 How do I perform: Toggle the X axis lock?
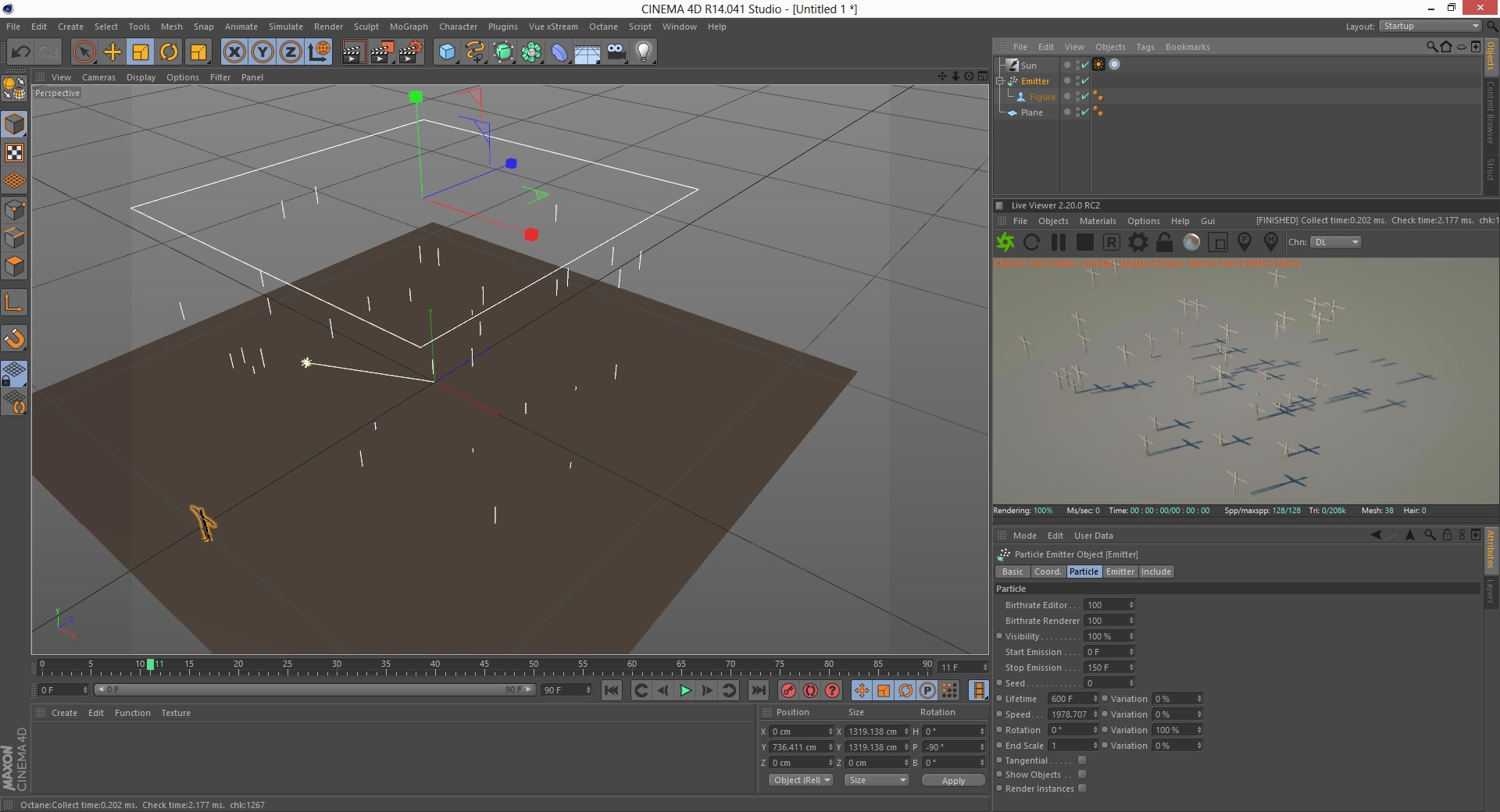pyautogui.click(x=234, y=52)
